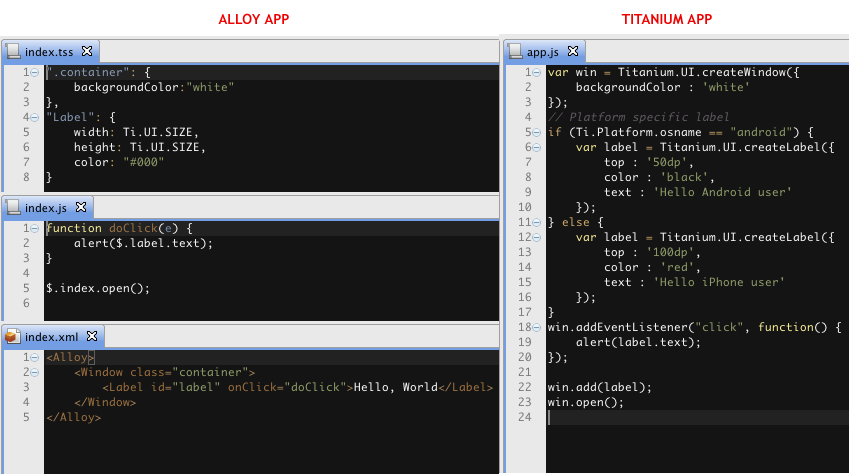Click onClick="doClick" attribute in index.xml
The width and height of the screenshot is (849, 474).
[x=290, y=387]
